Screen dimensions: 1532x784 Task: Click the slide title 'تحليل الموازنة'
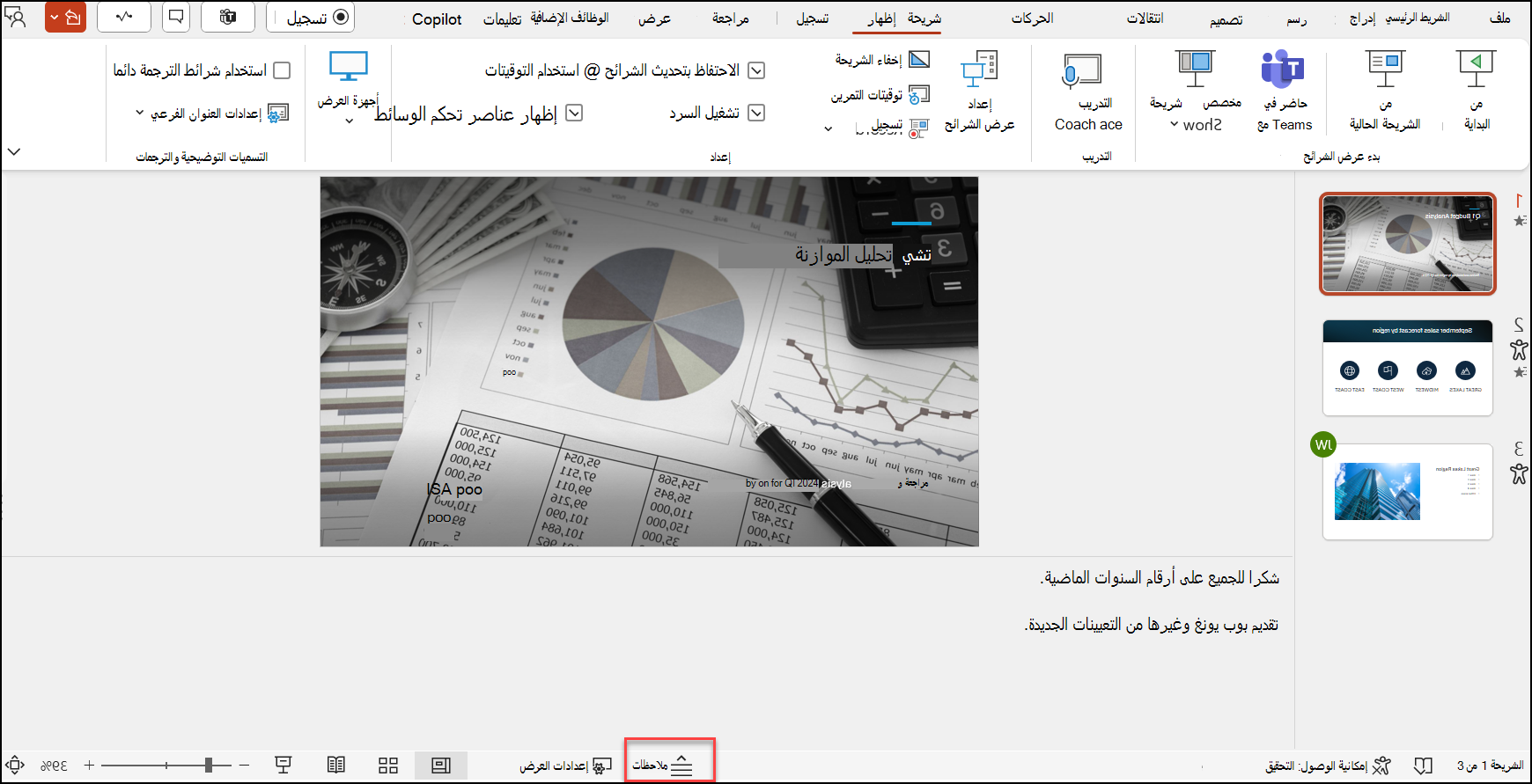click(x=843, y=254)
